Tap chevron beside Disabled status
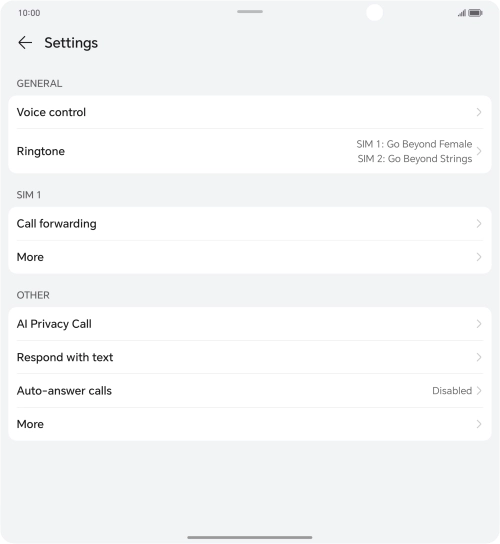 479,391
